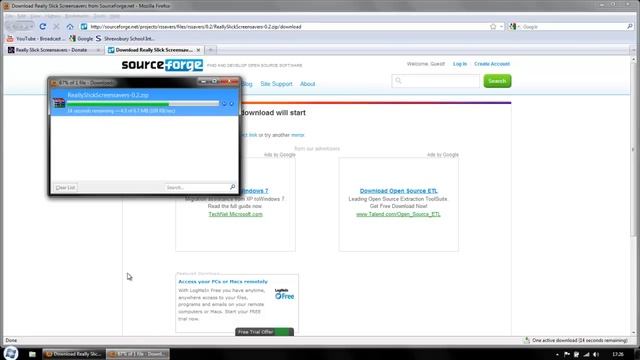Click the green Search button on SourceForge
This screenshot has height=360, width=640.
pyautogui.click(x=497, y=81)
